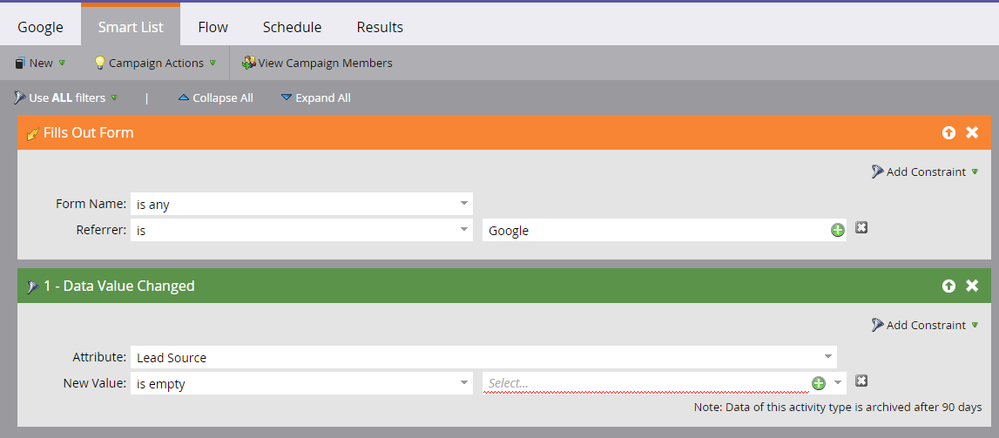The width and height of the screenshot is (999, 438).
Task: Remove the New Value constraint with the X icon
Action: [861, 381]
